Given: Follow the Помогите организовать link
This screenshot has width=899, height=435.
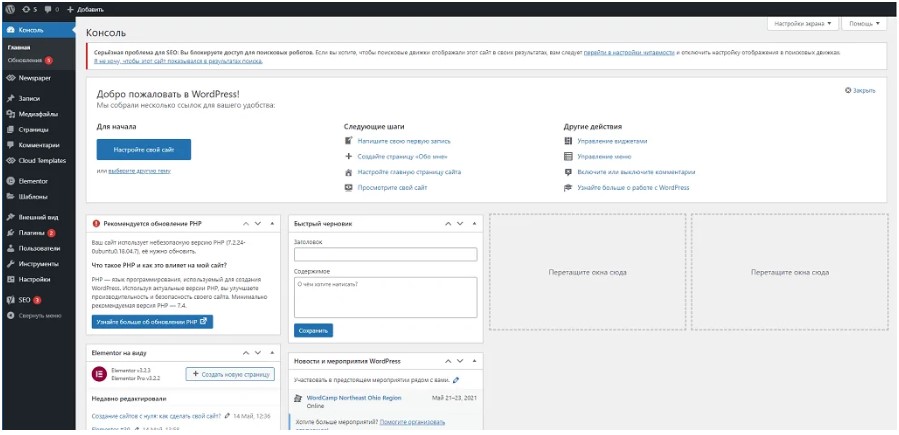Looking at the screenshot, I should point(412,422).
